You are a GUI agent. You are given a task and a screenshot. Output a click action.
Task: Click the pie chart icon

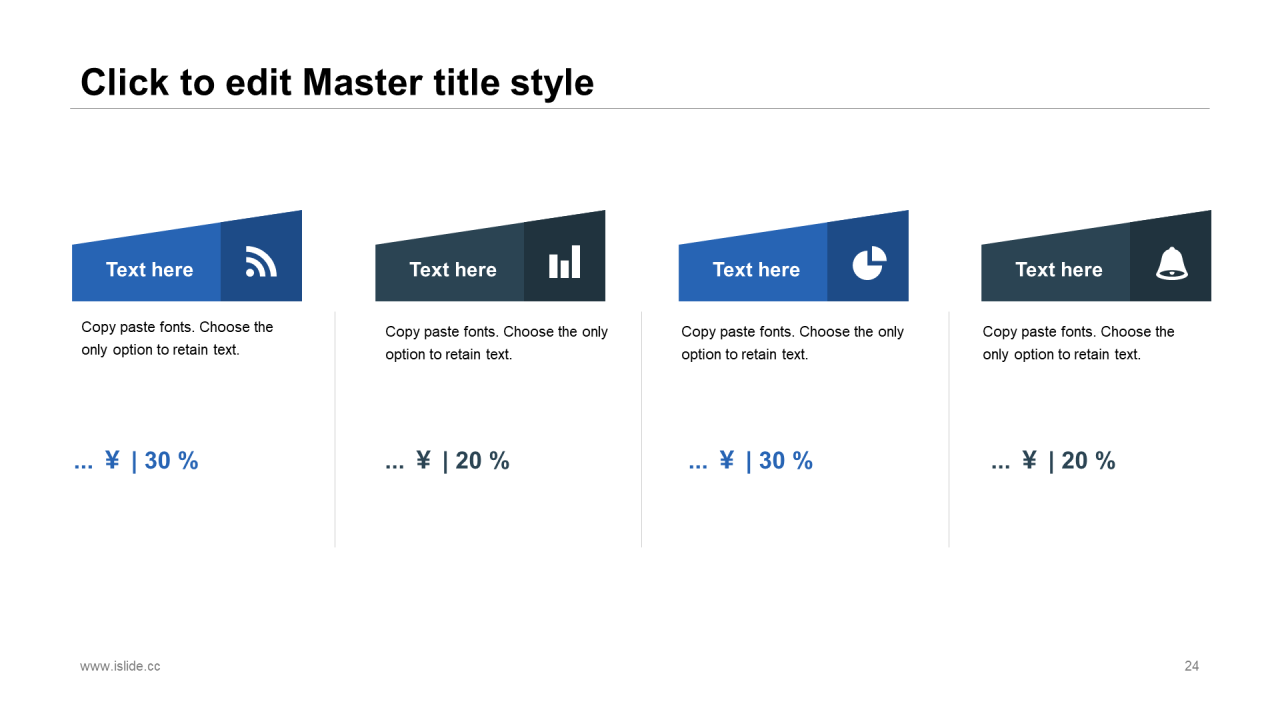(x=869, y=263)
